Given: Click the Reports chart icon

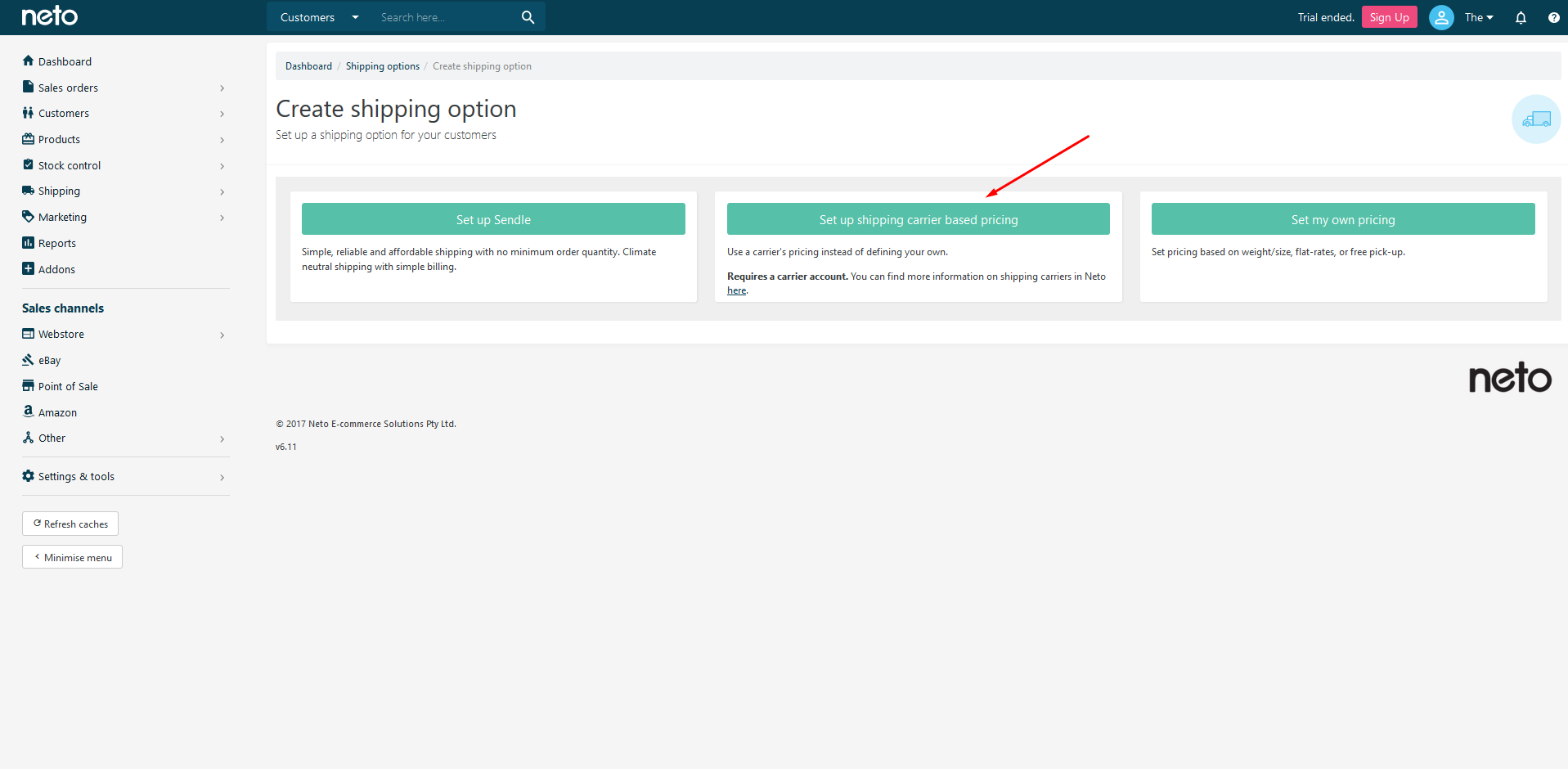Looking at the screenshot, I should (28, 243).
